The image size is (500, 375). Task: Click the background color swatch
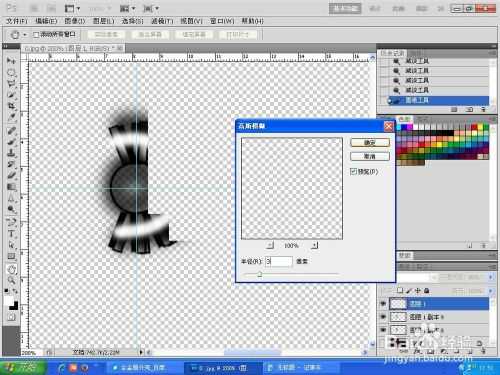tap(14, 305)
